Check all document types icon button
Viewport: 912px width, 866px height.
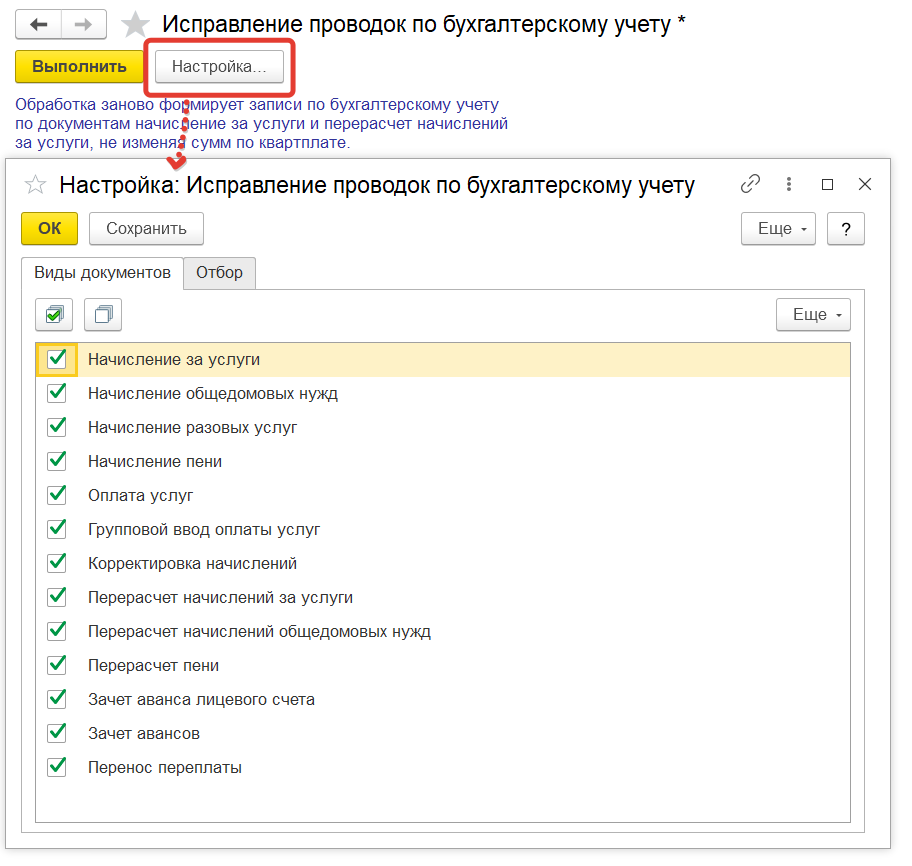(54, 315)
